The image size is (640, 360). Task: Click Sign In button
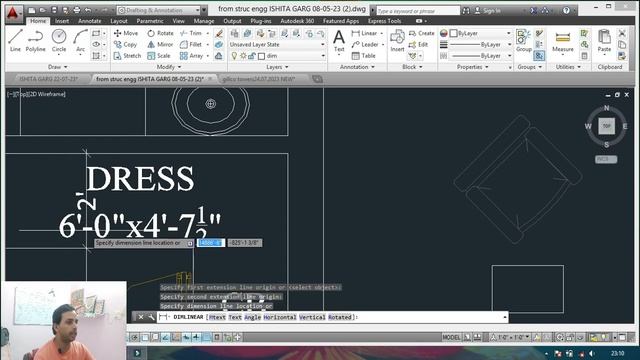[487, 11]
